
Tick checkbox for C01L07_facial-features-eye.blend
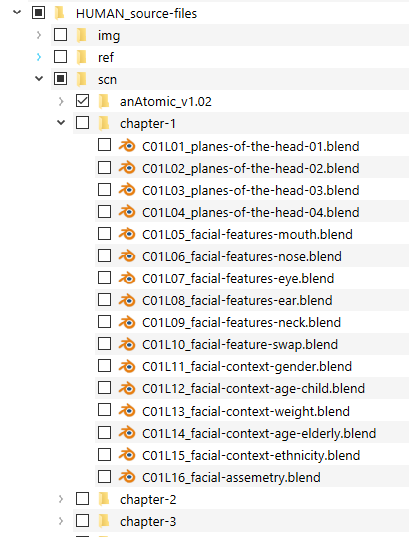click(104, 277)
